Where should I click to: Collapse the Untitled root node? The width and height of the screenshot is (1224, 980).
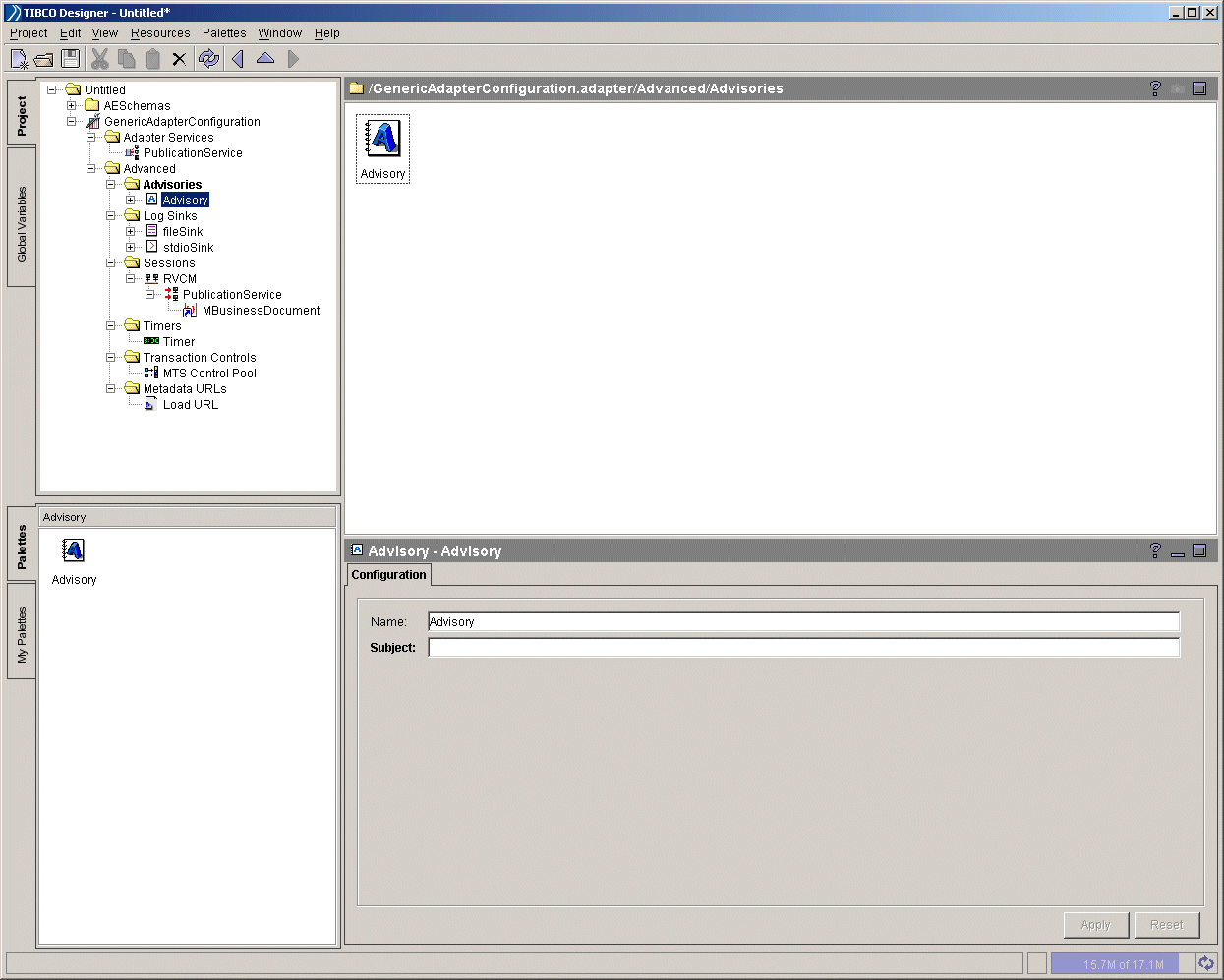click(52, 90)
